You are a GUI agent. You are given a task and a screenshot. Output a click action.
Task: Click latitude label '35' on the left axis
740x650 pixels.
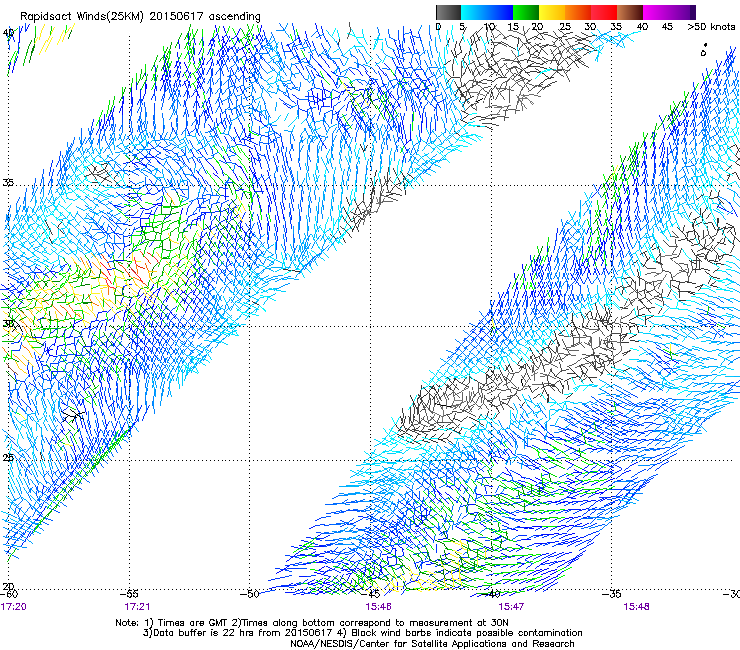[x=8, y=183]
